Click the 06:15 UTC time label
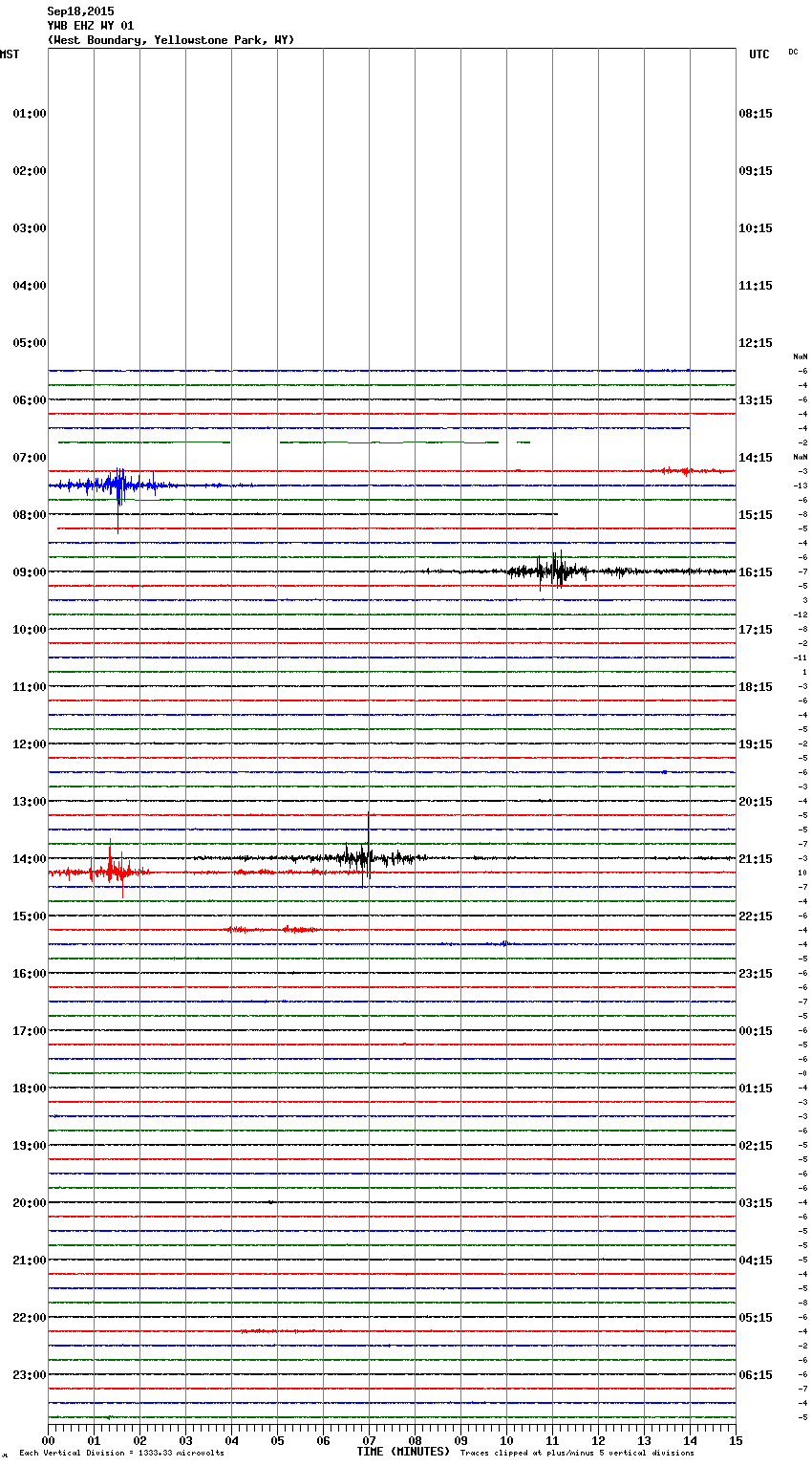Image resolution: width=812 pixels, height=1466 pixels. click(756, 1375)
